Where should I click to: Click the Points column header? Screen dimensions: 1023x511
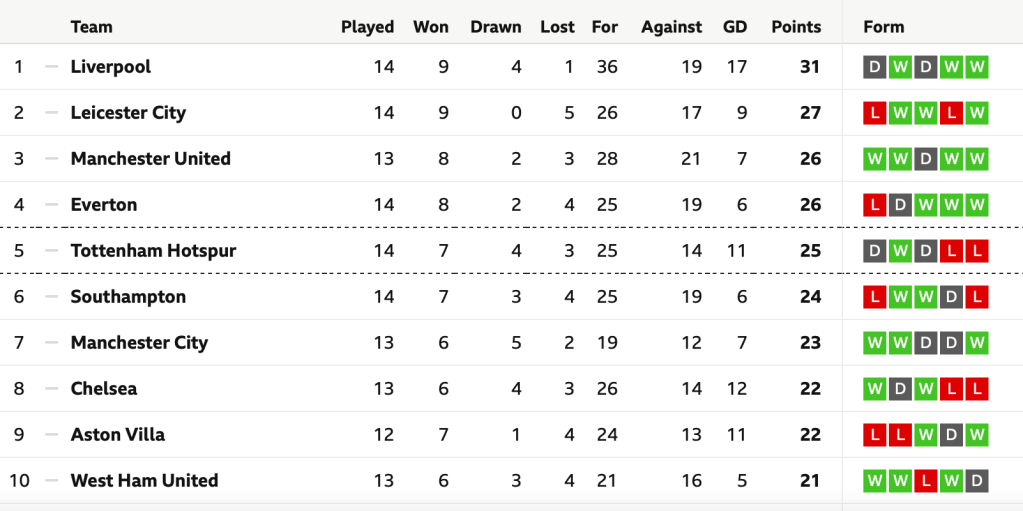coord(796,27)
